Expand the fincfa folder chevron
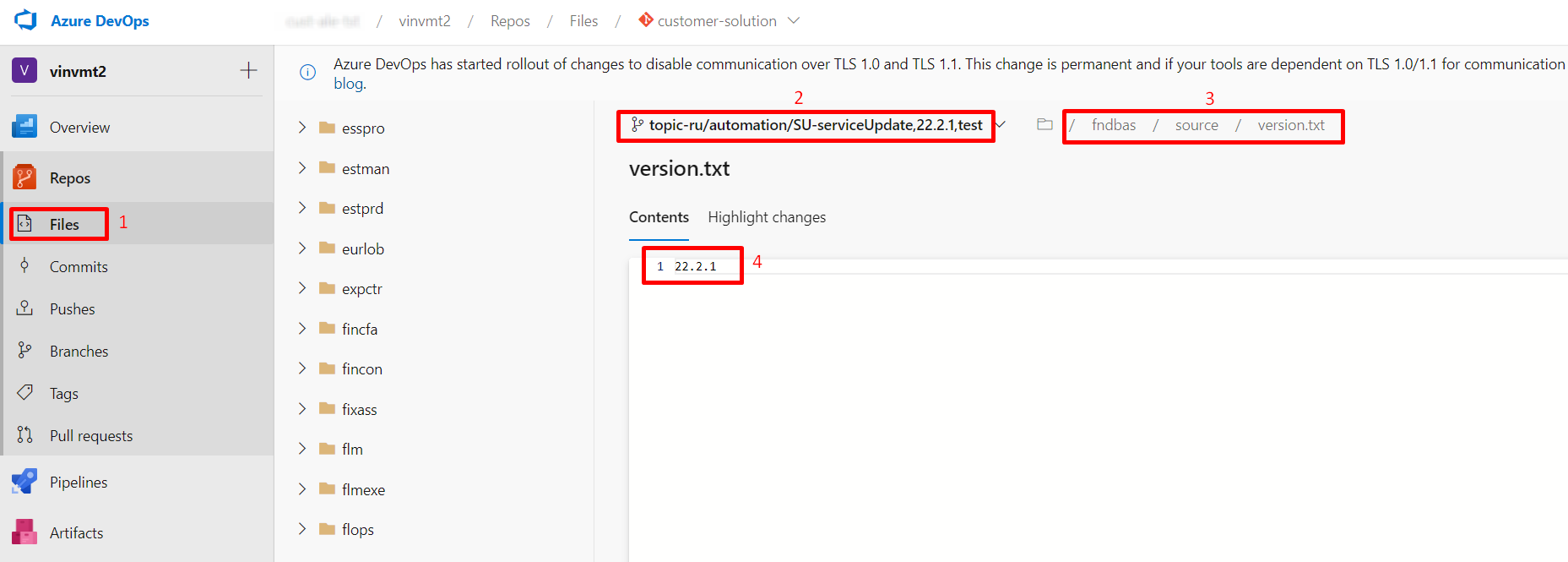The height and width of the screenshot is (562, 1568). click(x=302, y=329)
